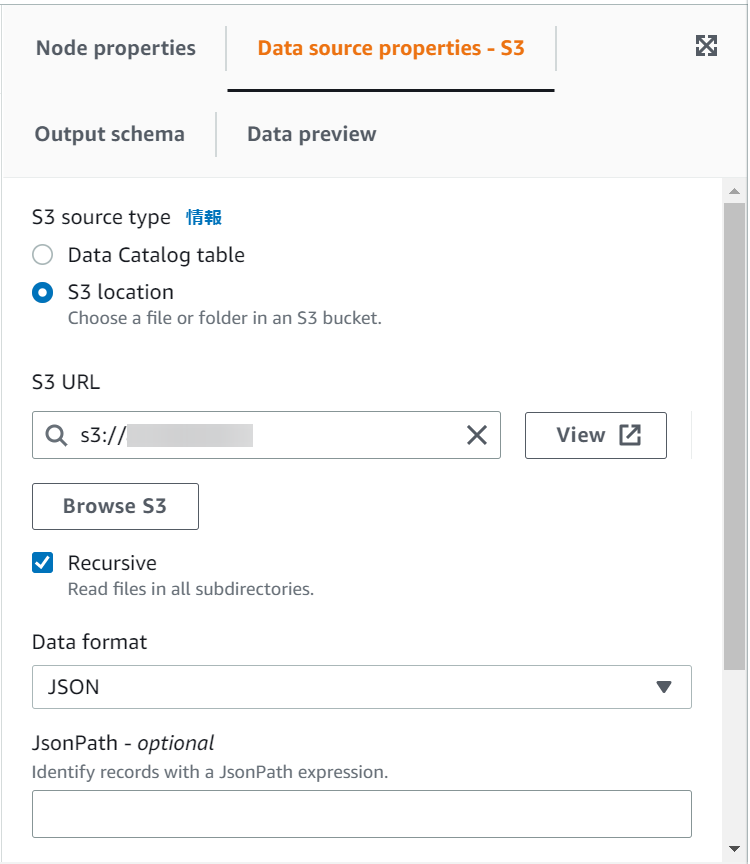Switch to the Output schema tab
Screen dimensions: 750x864
pos(110,134)
